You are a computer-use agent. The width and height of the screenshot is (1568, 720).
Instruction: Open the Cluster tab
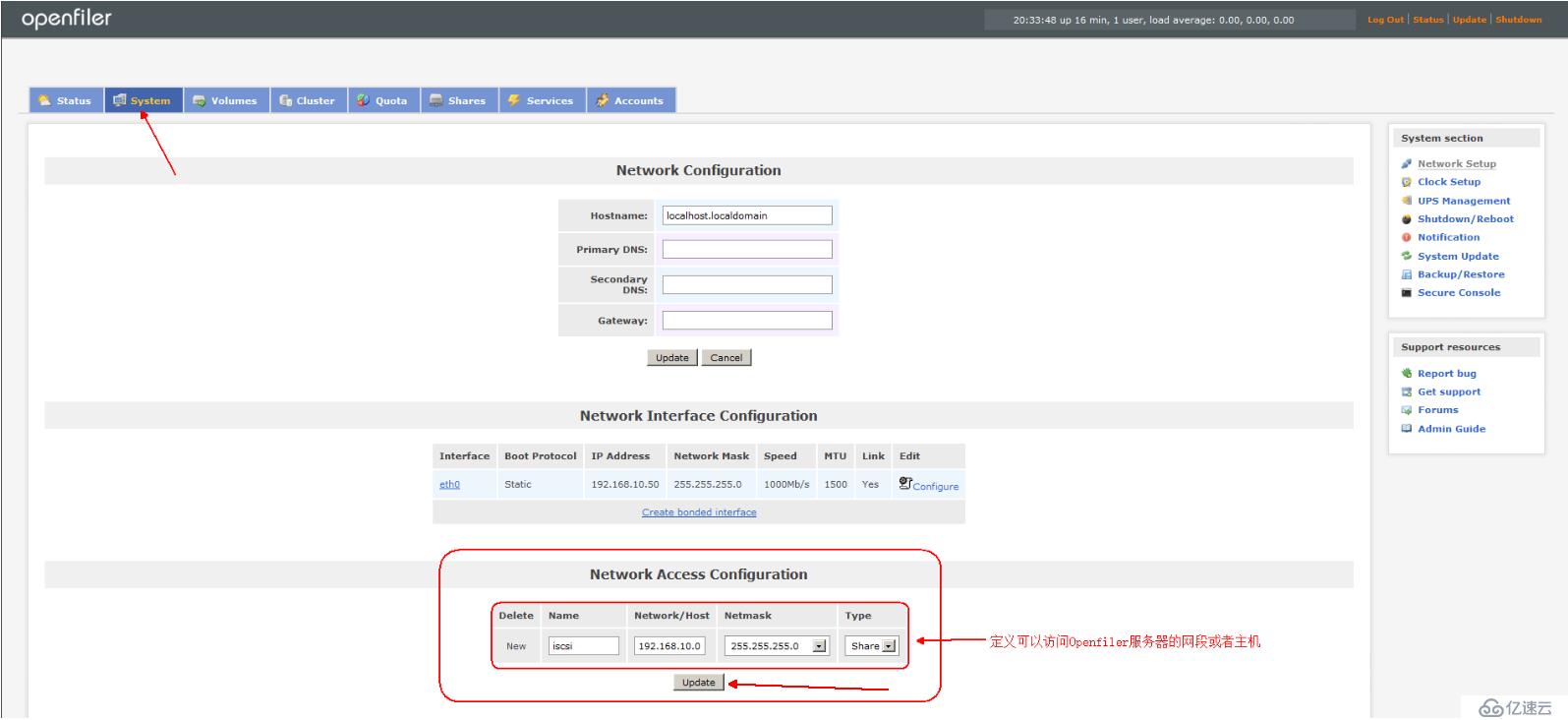308,100
